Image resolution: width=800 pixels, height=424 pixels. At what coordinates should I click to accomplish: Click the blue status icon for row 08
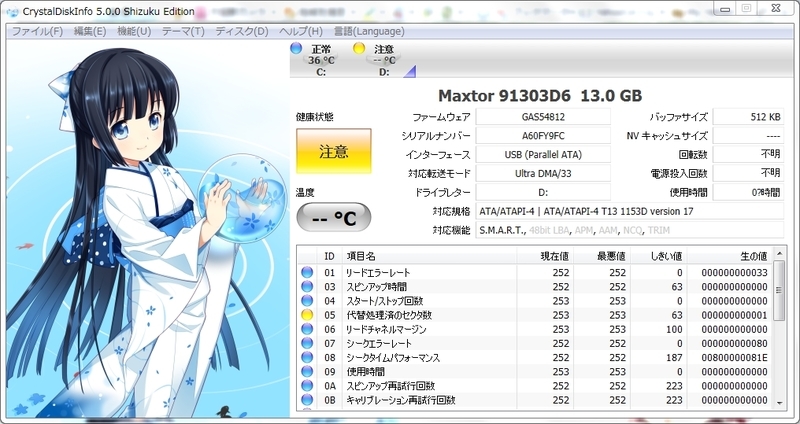[x=307, y=358]
